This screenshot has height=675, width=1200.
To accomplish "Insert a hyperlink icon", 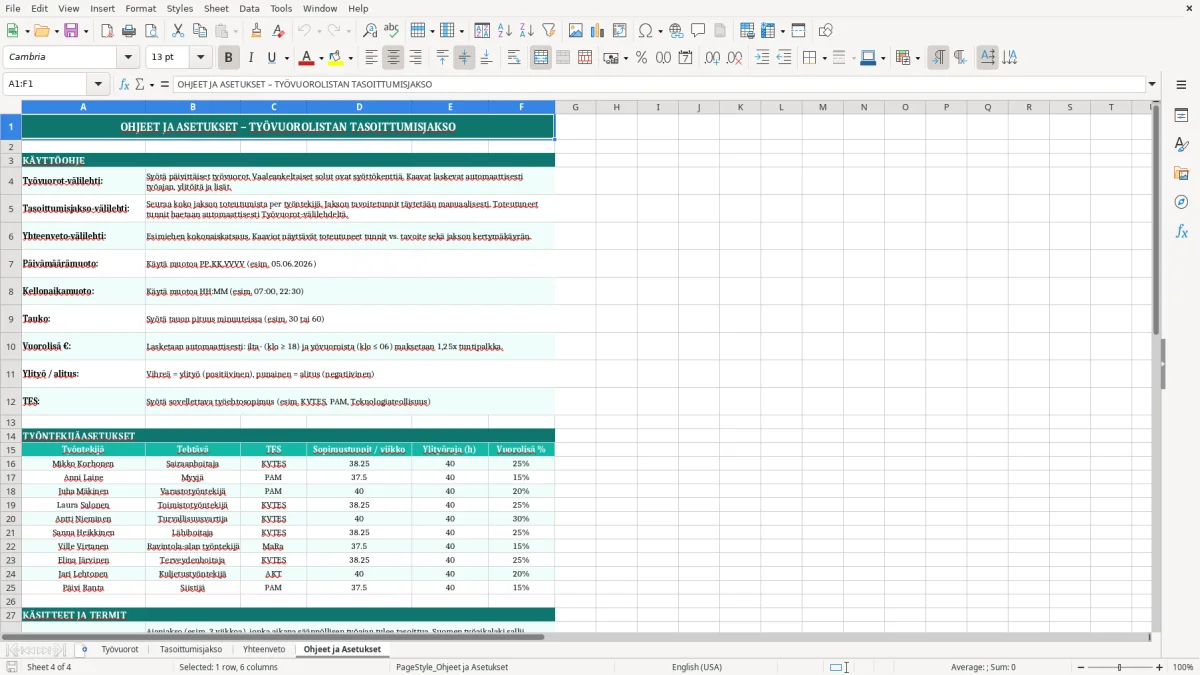I will click(x=676, y=31).
